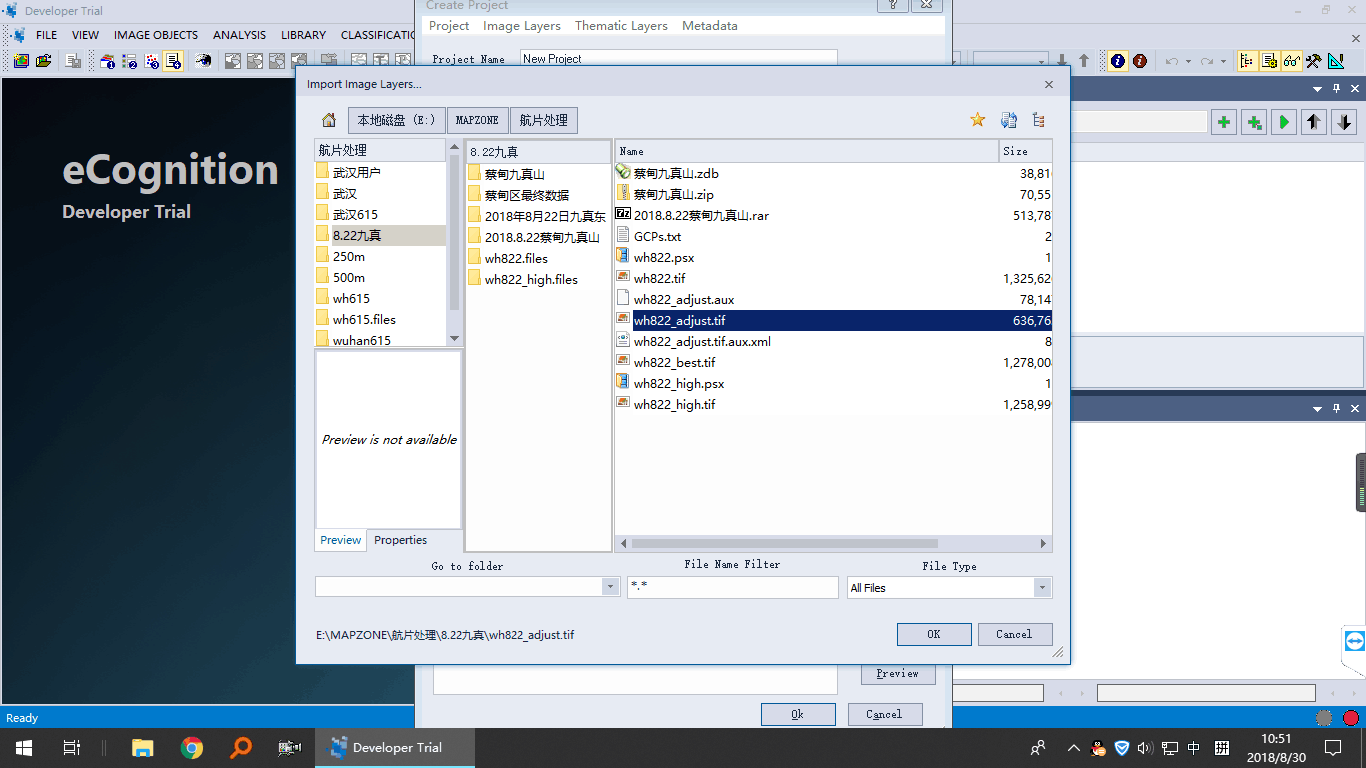Toggle the blue info circle icon
The width and height of the screenshot is (1366, 768).
point(1118,61)
